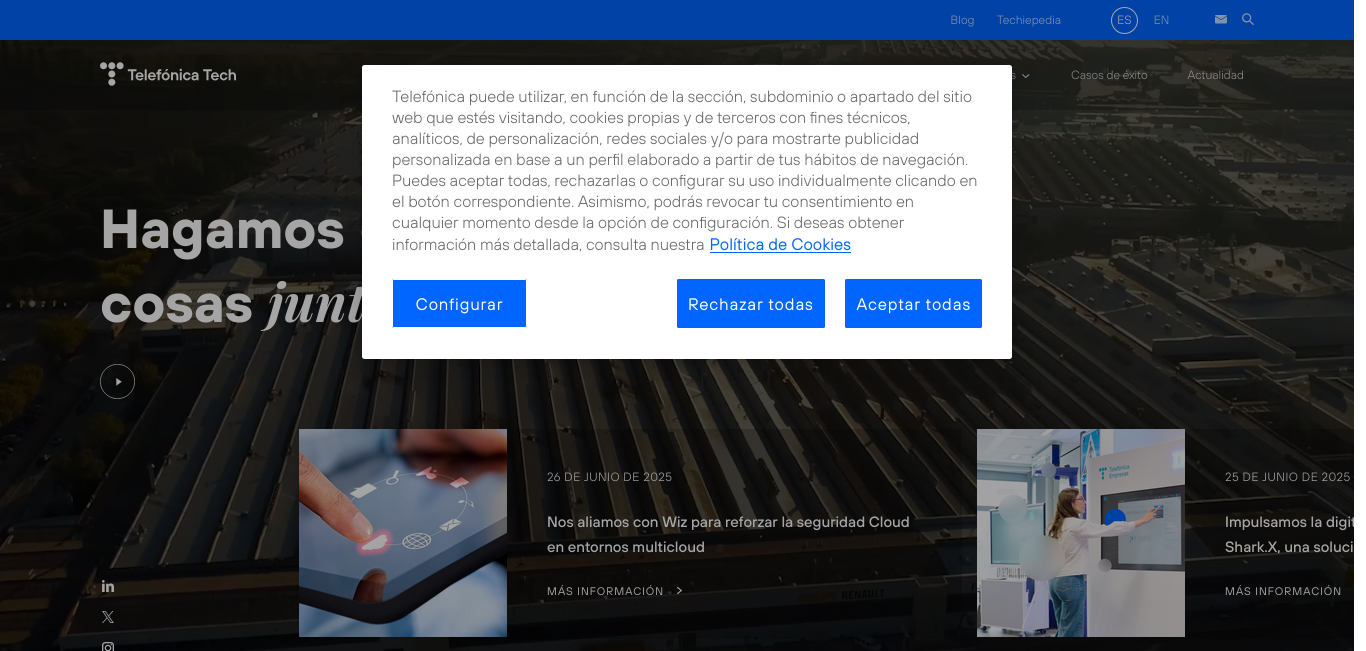Go to the Blog link

(x=962, y=20)
